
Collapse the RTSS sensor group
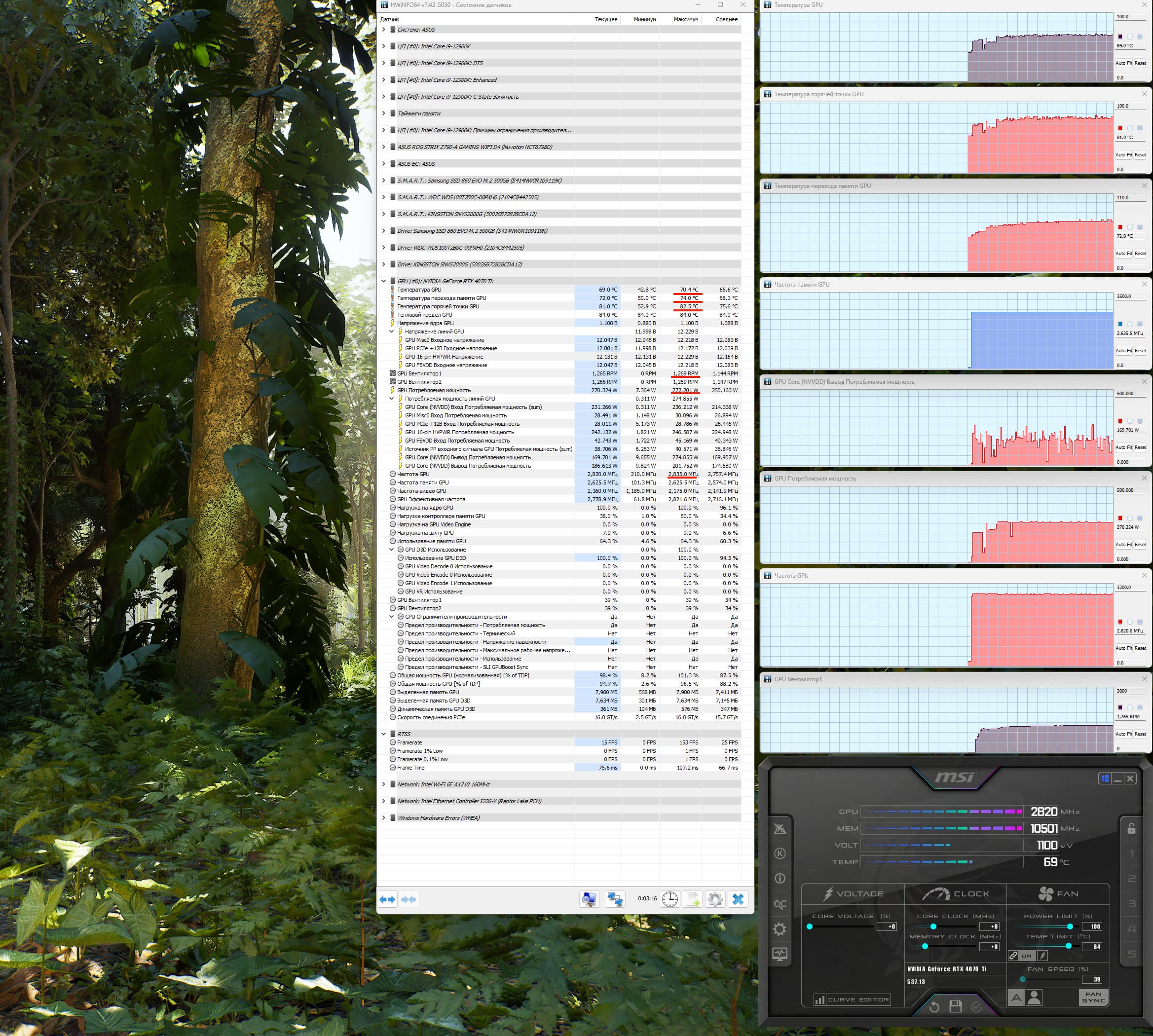(x=384, y=734)
